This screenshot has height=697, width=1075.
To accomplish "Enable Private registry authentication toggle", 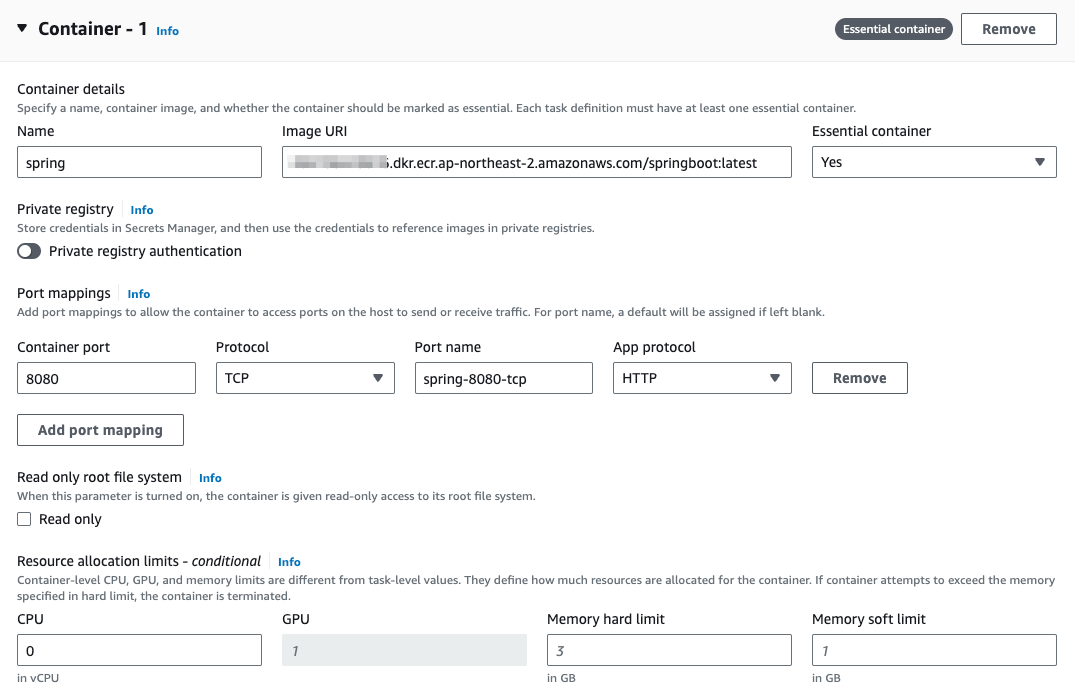I will coord(29,251).
